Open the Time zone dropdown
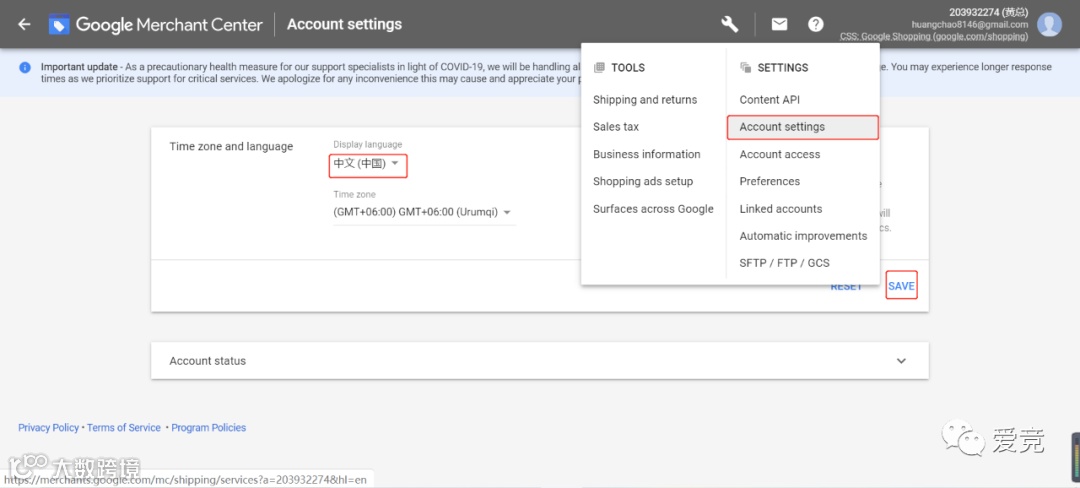1080x488 pixels. 424,213
